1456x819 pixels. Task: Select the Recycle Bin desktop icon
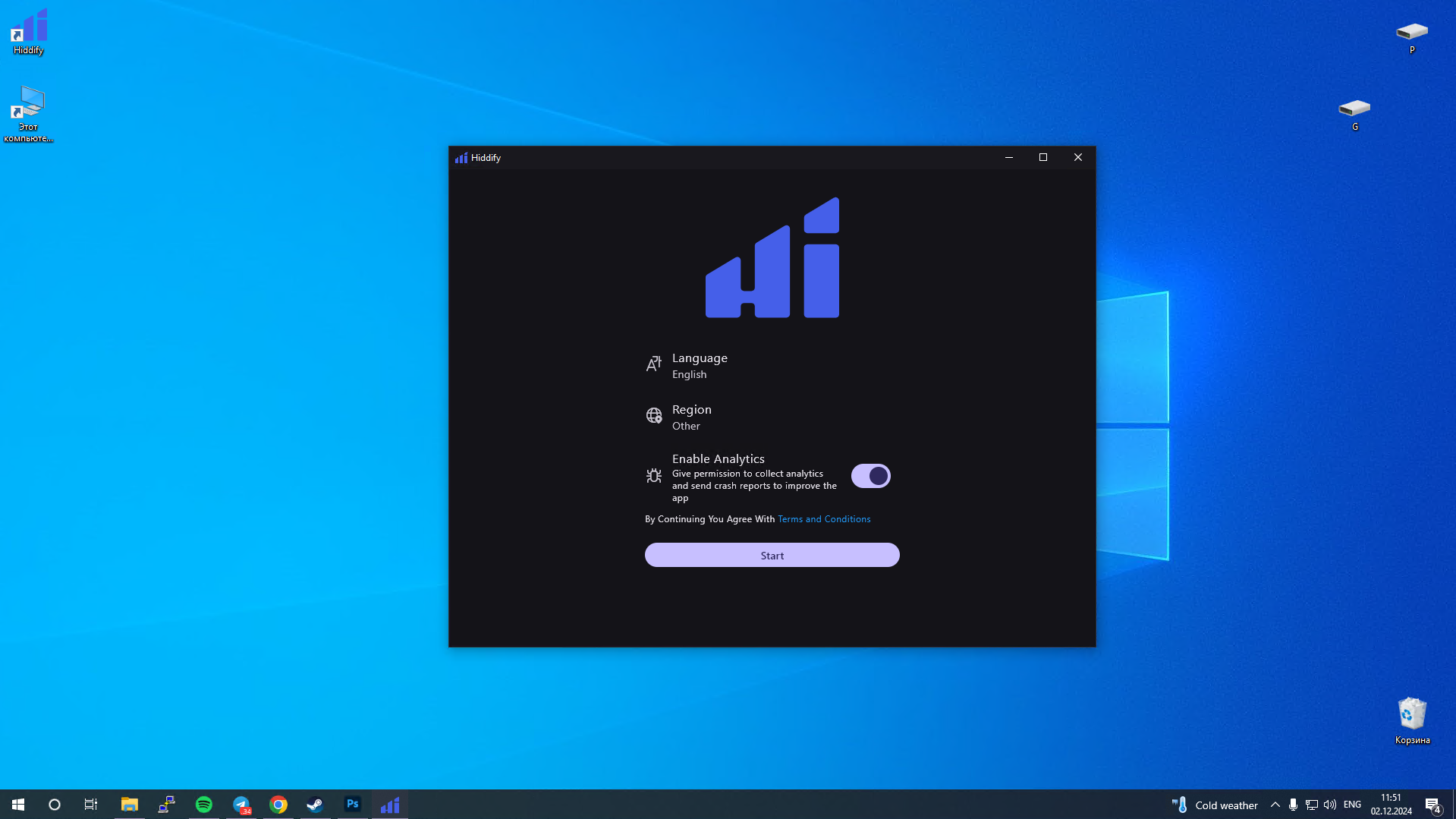pyautogui.click(x=1412, y=721)
